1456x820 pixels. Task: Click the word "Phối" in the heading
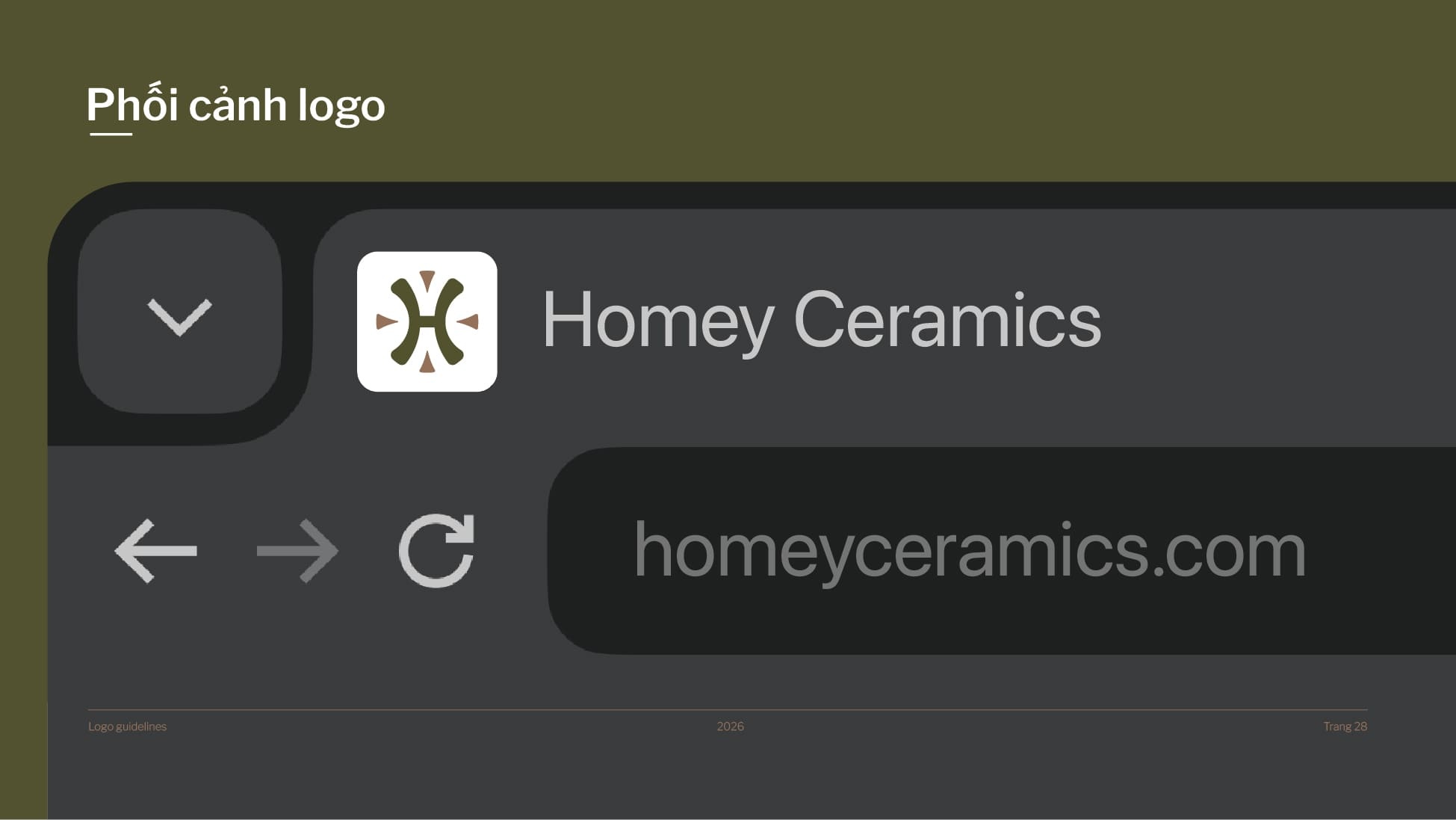(132, 105)
